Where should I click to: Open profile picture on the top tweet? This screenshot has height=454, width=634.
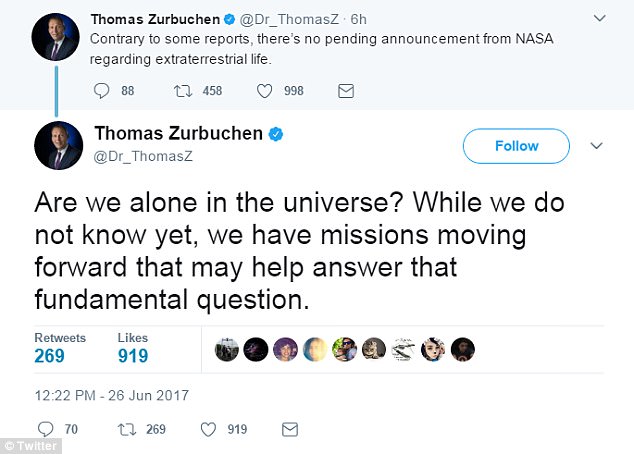click(55, 37)
